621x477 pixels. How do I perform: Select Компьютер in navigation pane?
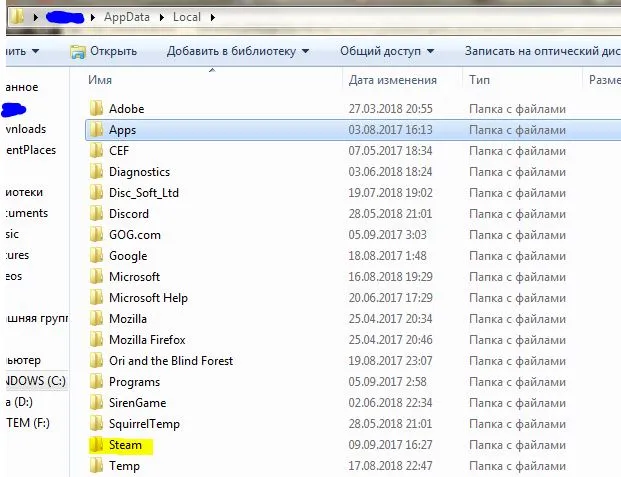pos(23,360)
